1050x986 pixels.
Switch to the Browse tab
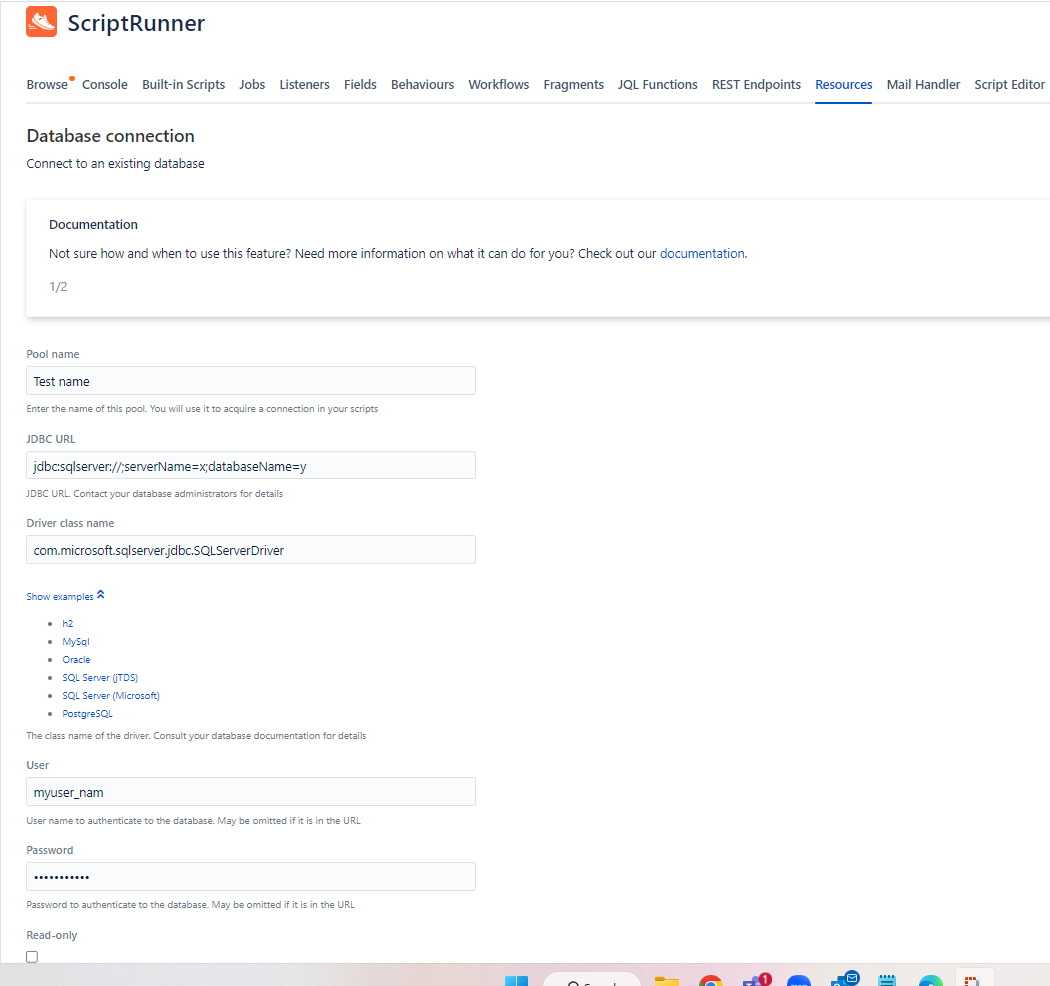pos(47,84)
